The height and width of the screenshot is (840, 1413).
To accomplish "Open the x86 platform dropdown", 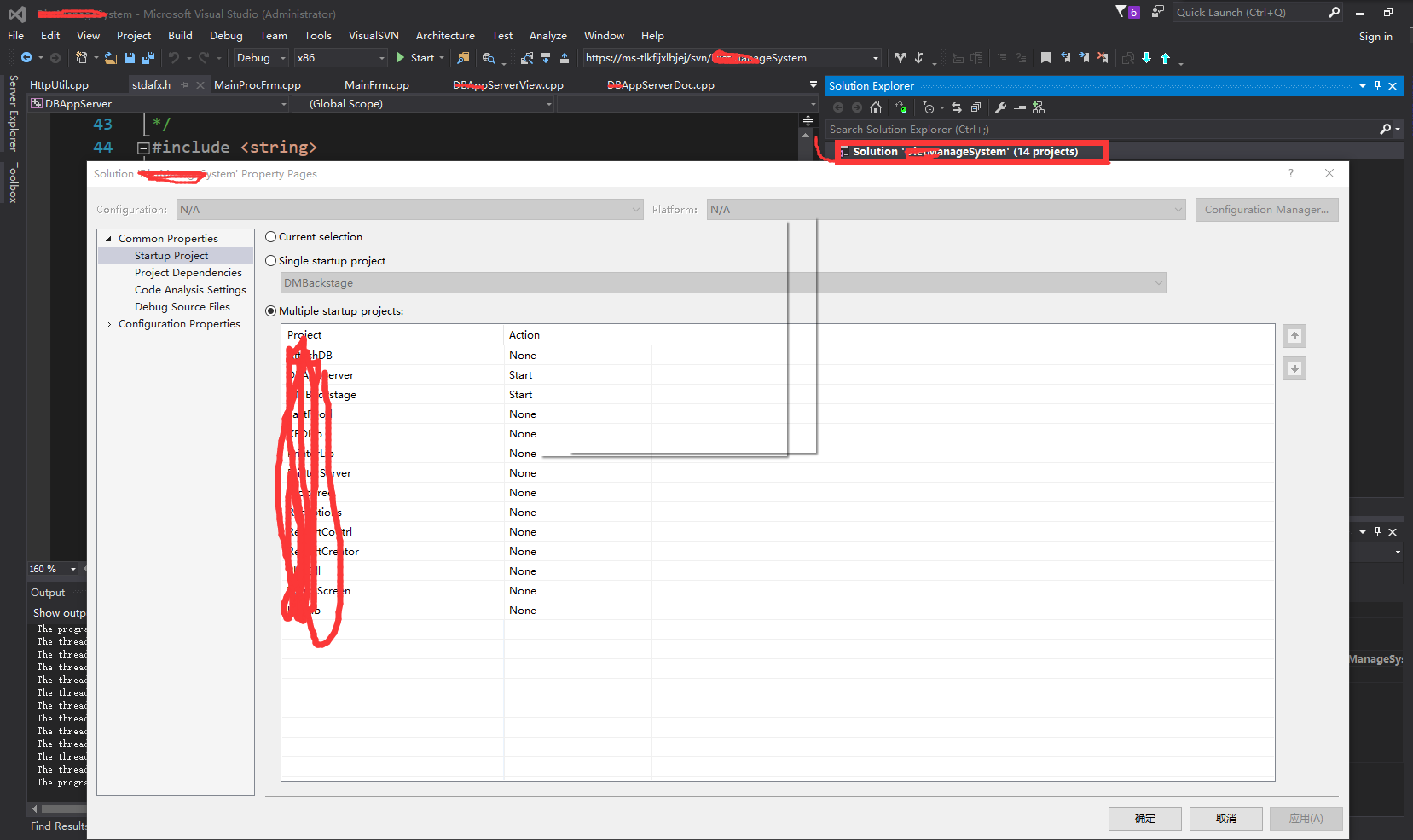I will pyautogui.click(x=341, y=58).
